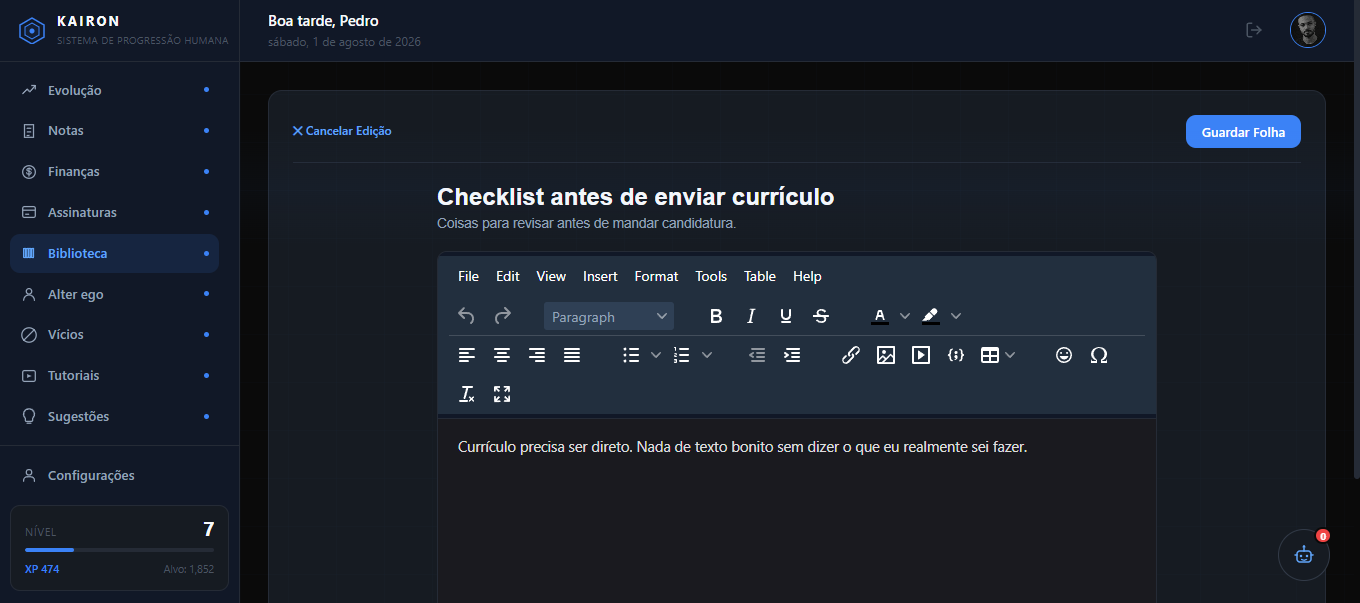Align text right

(x=537, y=355)
